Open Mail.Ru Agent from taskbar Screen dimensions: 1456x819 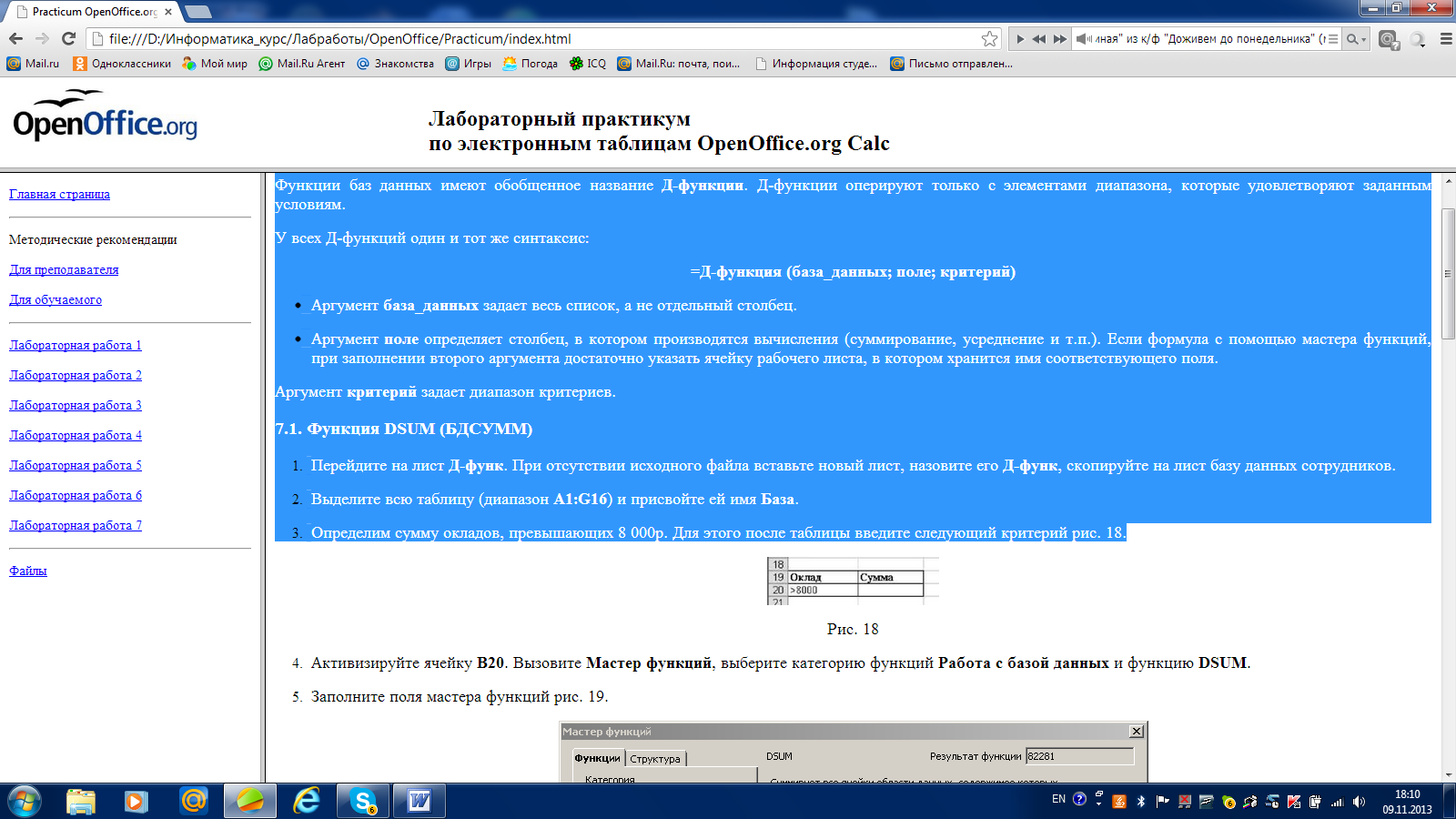(194, 801)
